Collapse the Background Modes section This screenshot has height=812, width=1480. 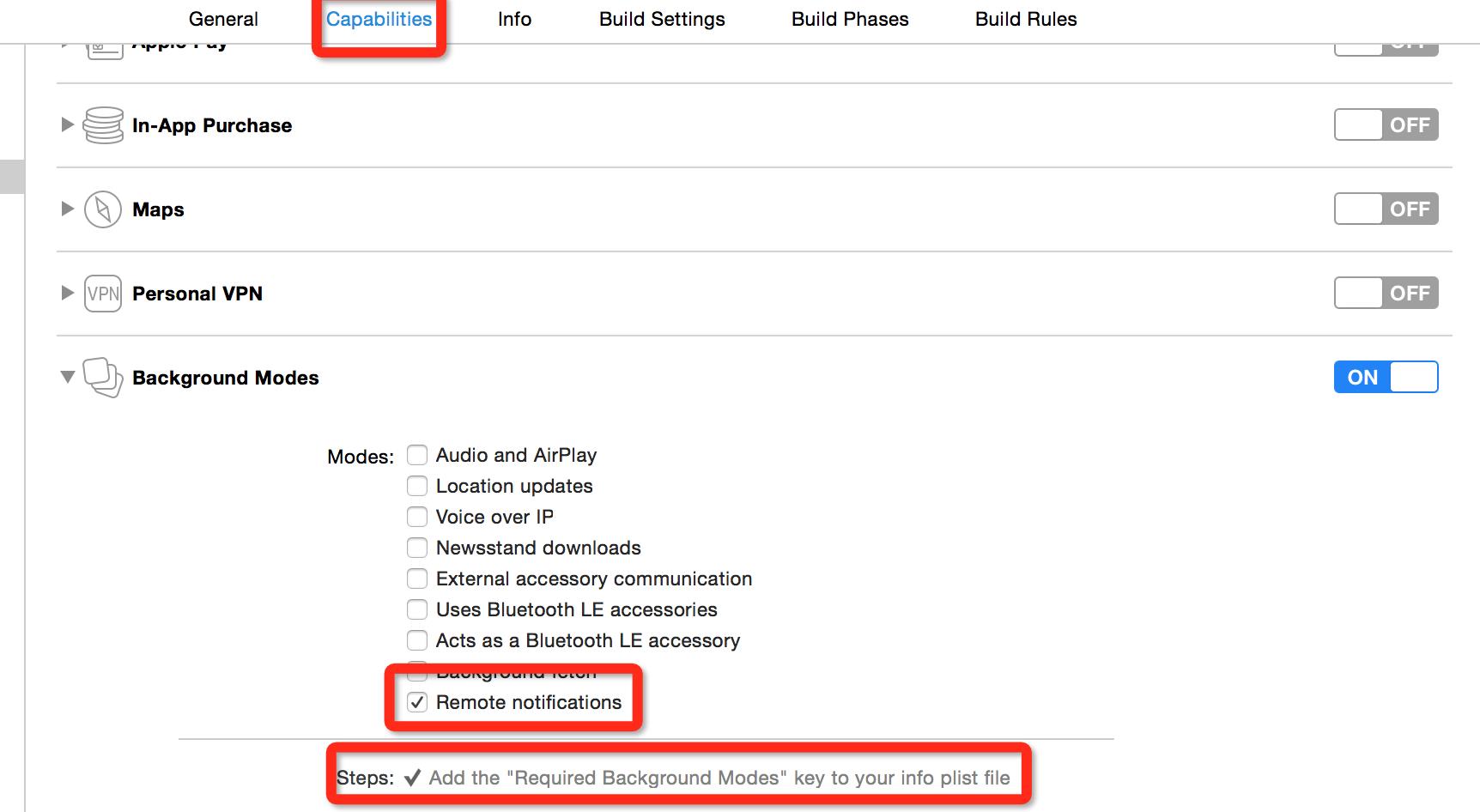tap(68, 378)
